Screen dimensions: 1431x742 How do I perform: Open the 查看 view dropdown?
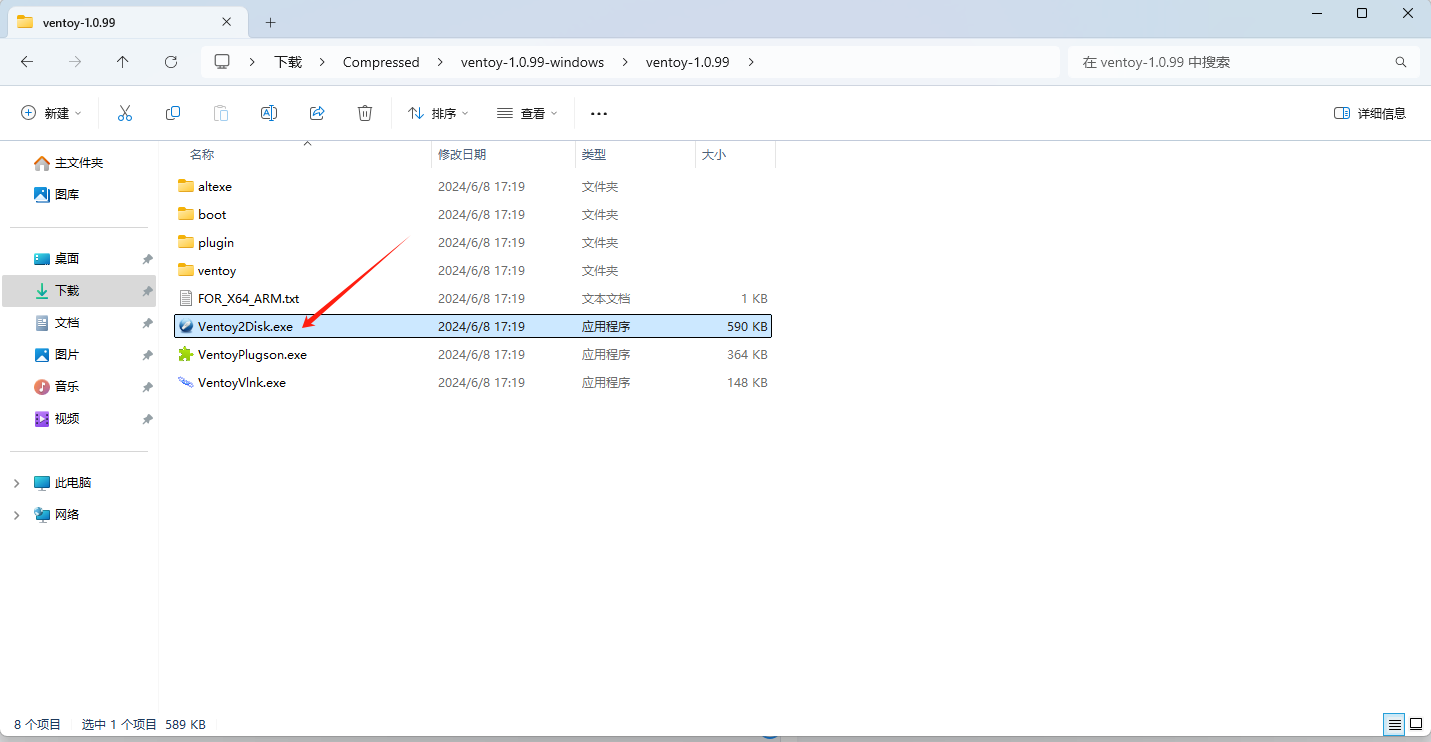click(x=527, y=113)
